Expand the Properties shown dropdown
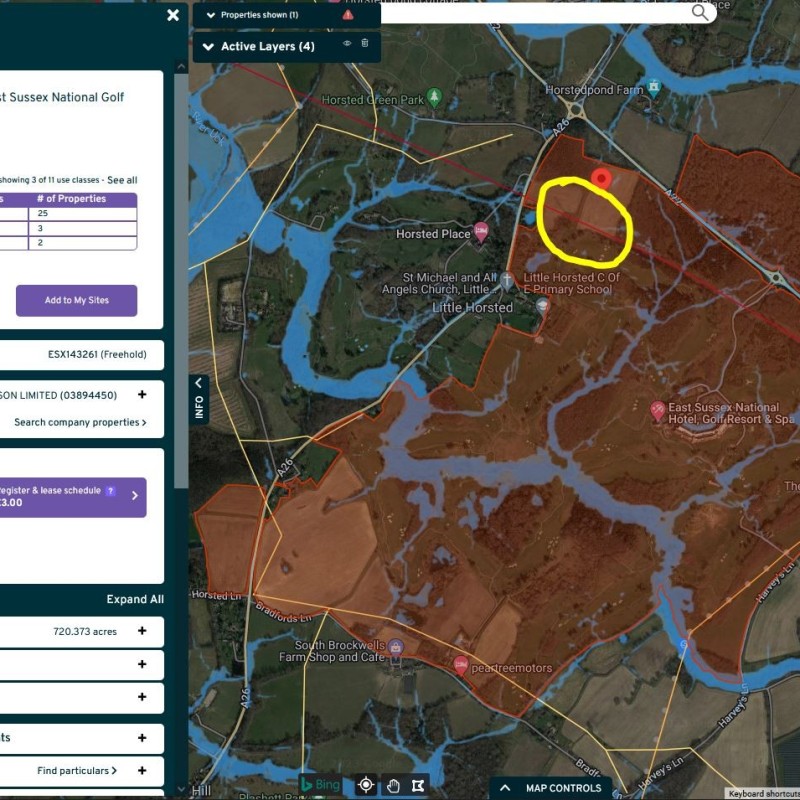This screenshot has height=800, width=800. pyautogui.click(x=210, y=15)
